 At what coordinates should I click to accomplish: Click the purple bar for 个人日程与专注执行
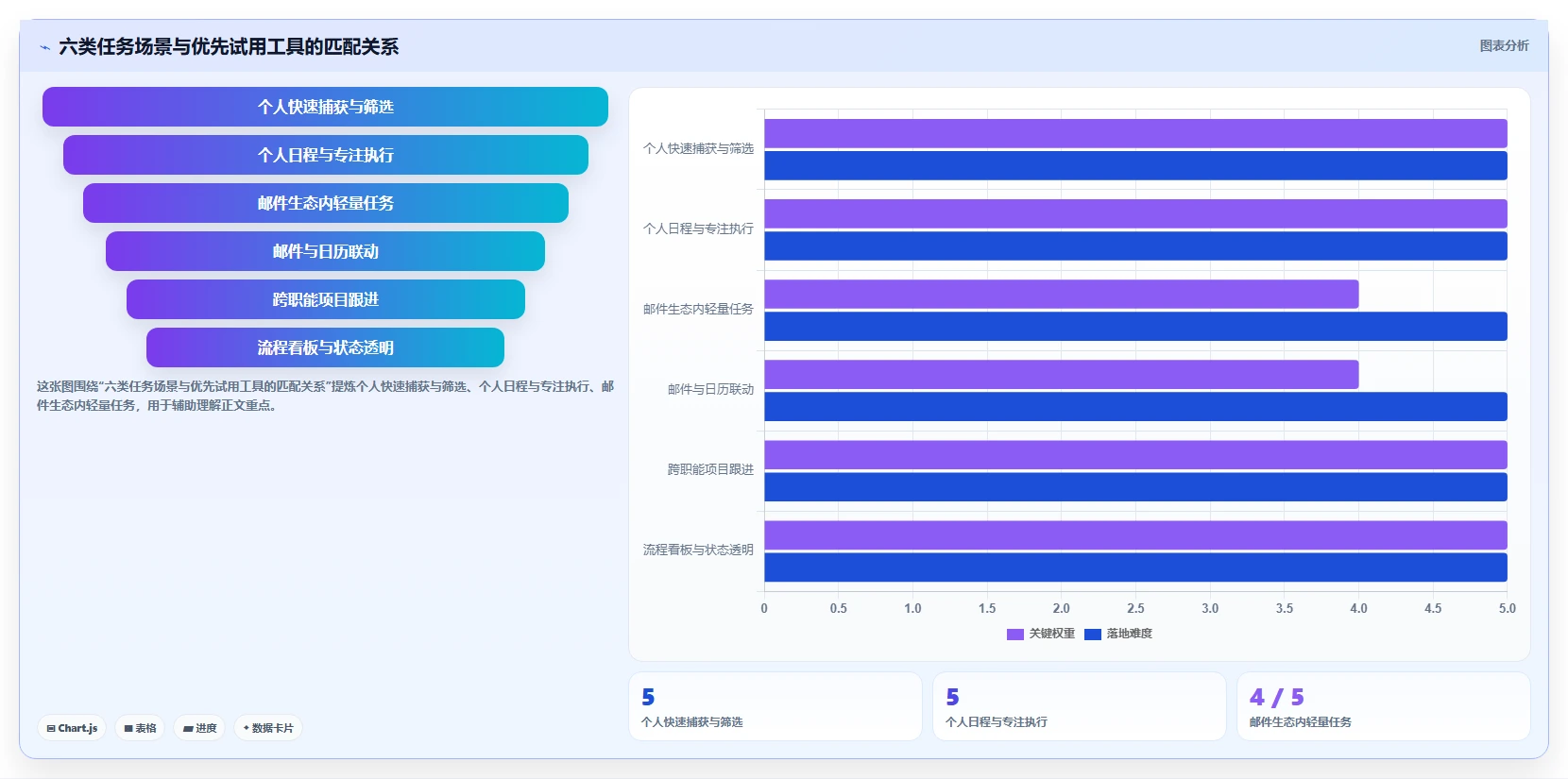(x=1135, y=213)
